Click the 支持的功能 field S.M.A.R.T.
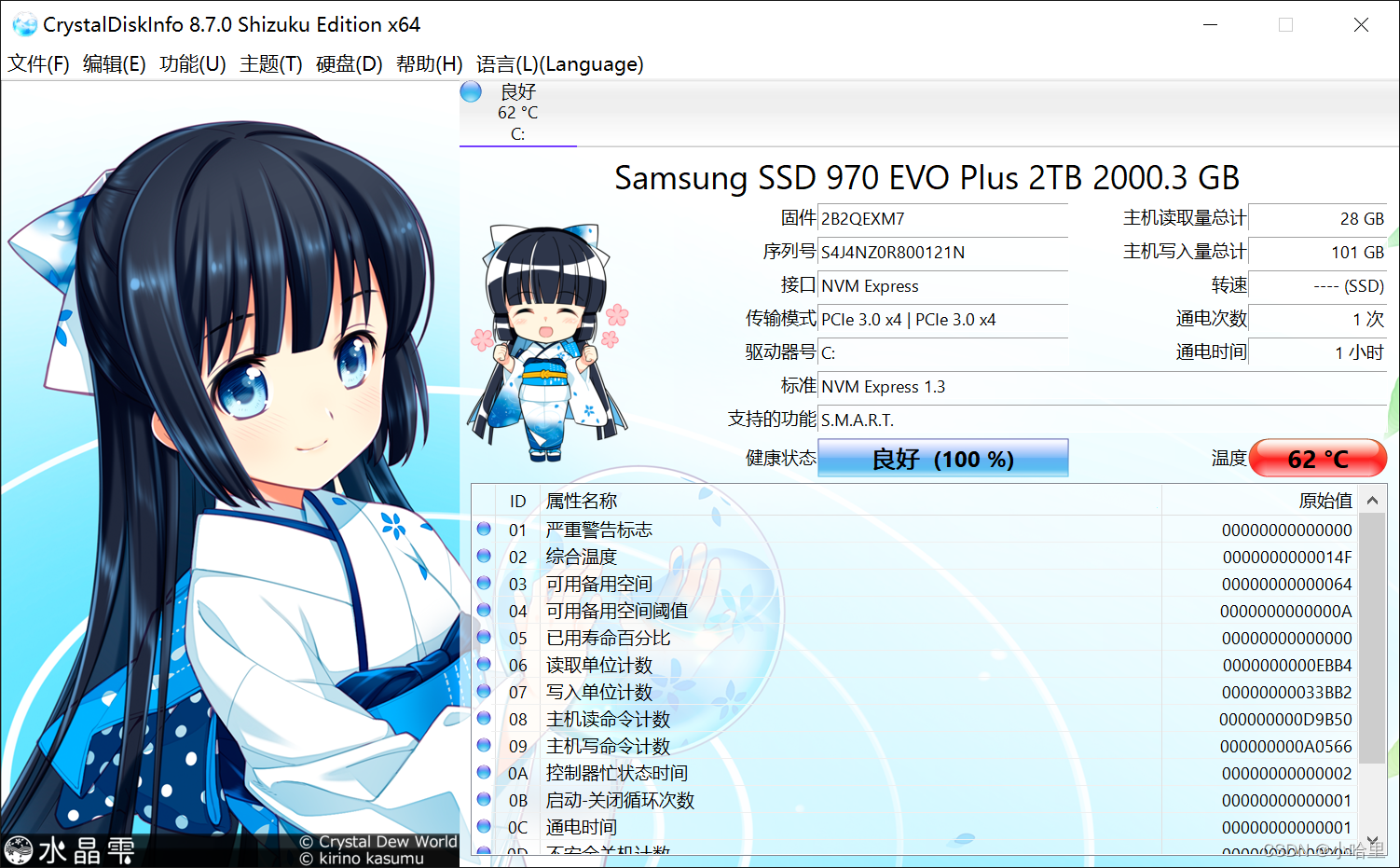The width and height of the screenshot is (1400, 868). pos(1102,420)
